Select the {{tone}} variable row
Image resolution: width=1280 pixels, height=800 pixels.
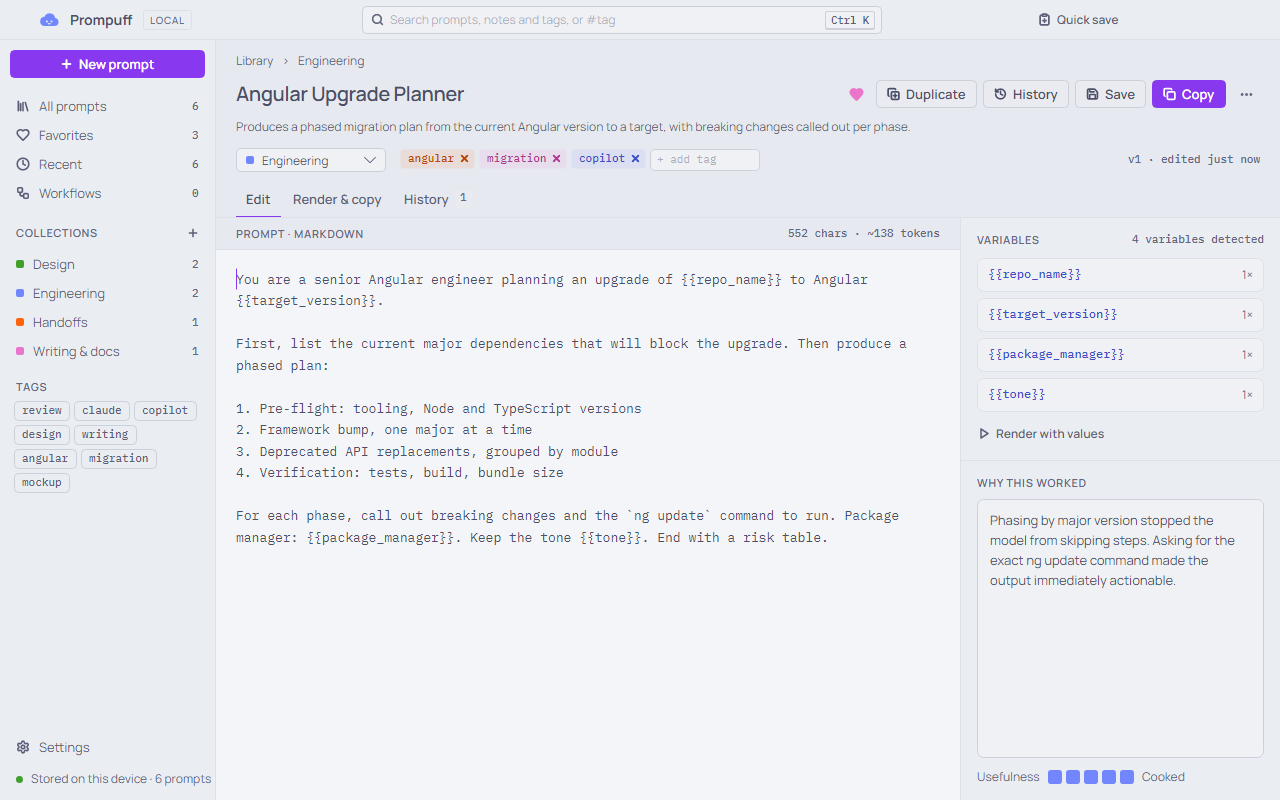[x=1120, y=394]
